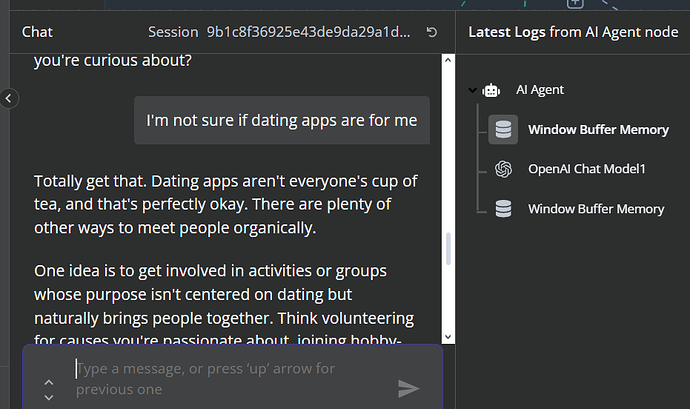
Task: Click the last Window Buffer Memory database icon
Action: (x=503, y=209)
